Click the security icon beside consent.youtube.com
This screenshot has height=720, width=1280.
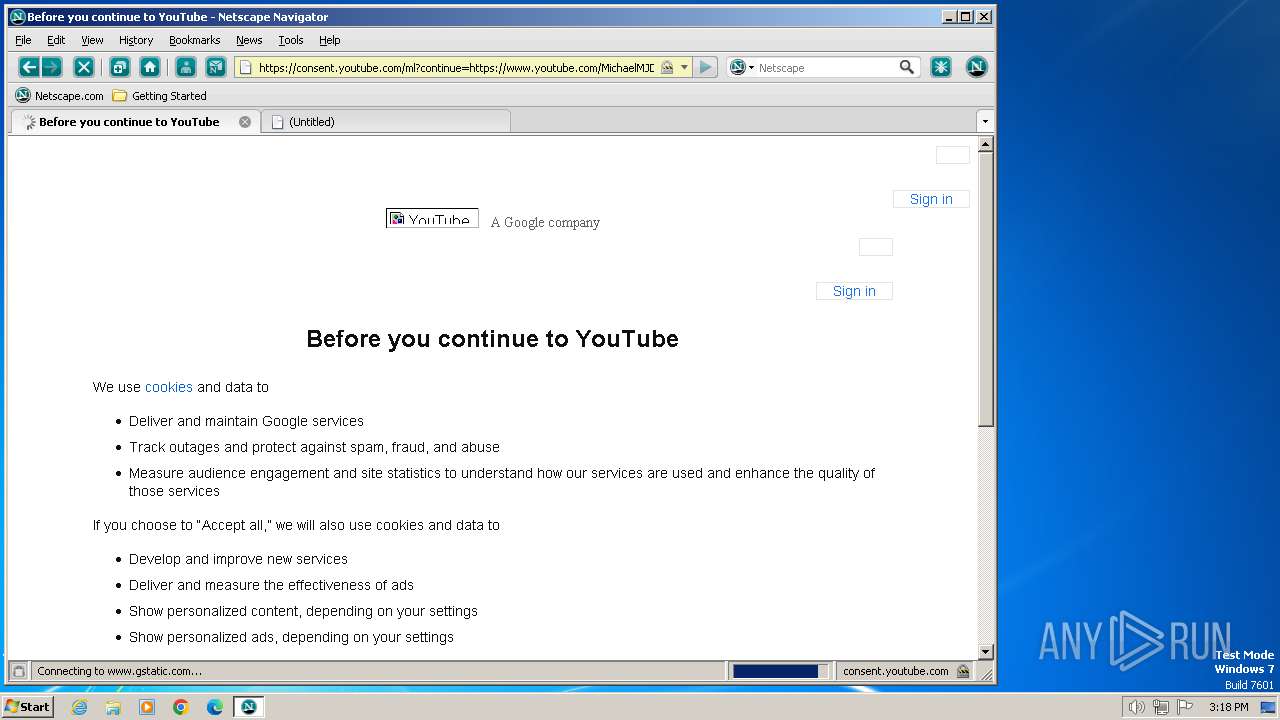pyautogui.click(x=962, y=671)
